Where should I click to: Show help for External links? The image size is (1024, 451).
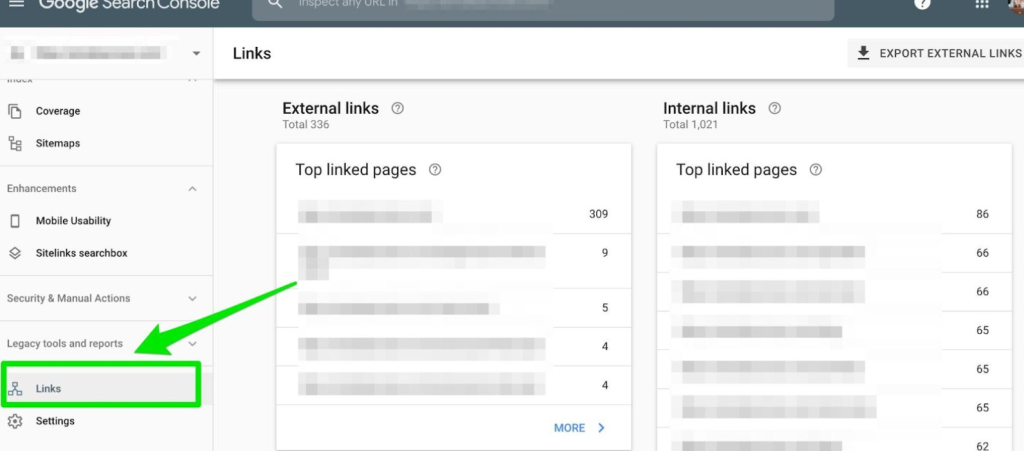(x=397, y=108)
